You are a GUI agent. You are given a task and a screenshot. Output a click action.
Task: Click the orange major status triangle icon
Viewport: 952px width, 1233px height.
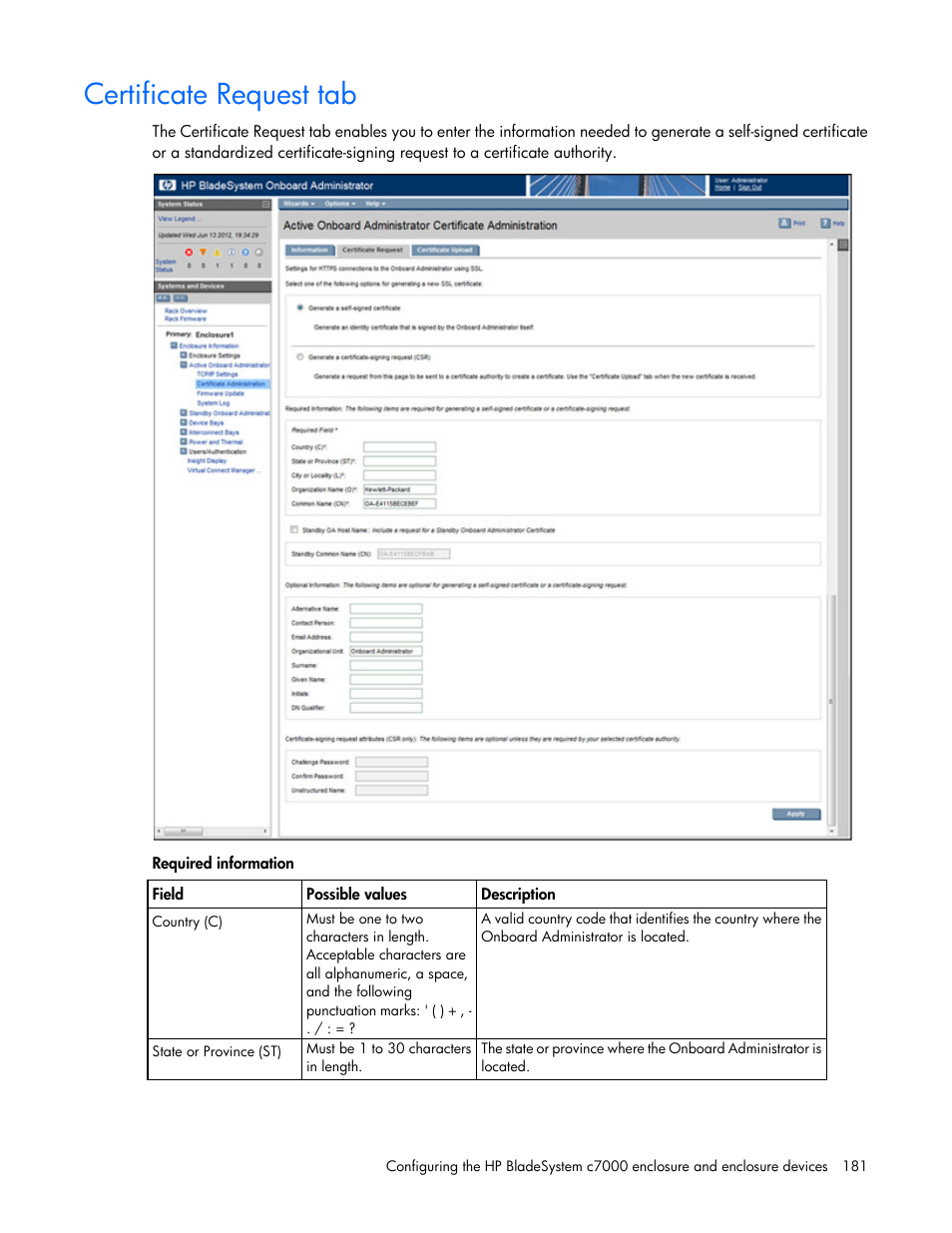pos(204,253)
